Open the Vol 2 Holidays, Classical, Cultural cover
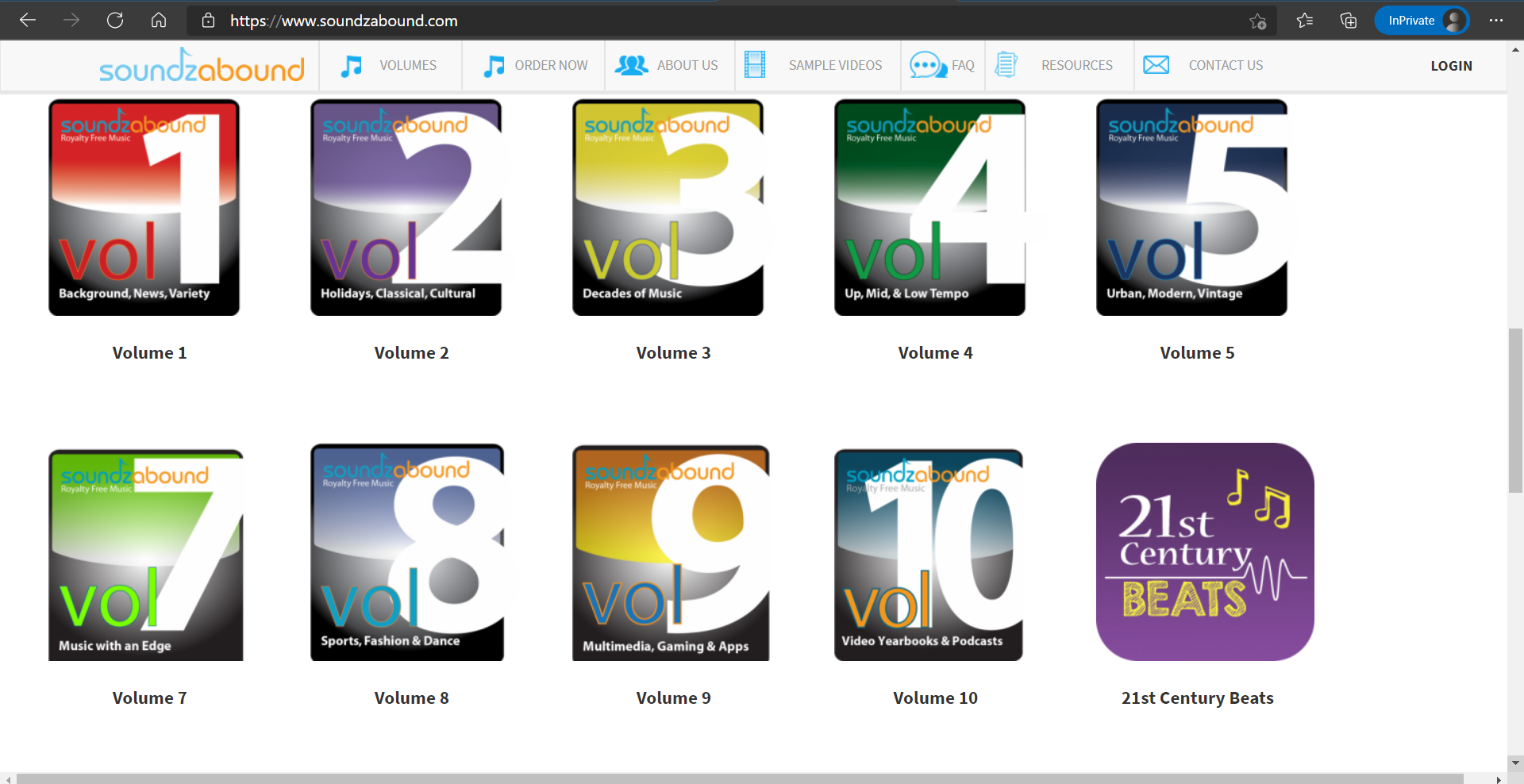Viewport: 1524px width, 784px height. 406,207
